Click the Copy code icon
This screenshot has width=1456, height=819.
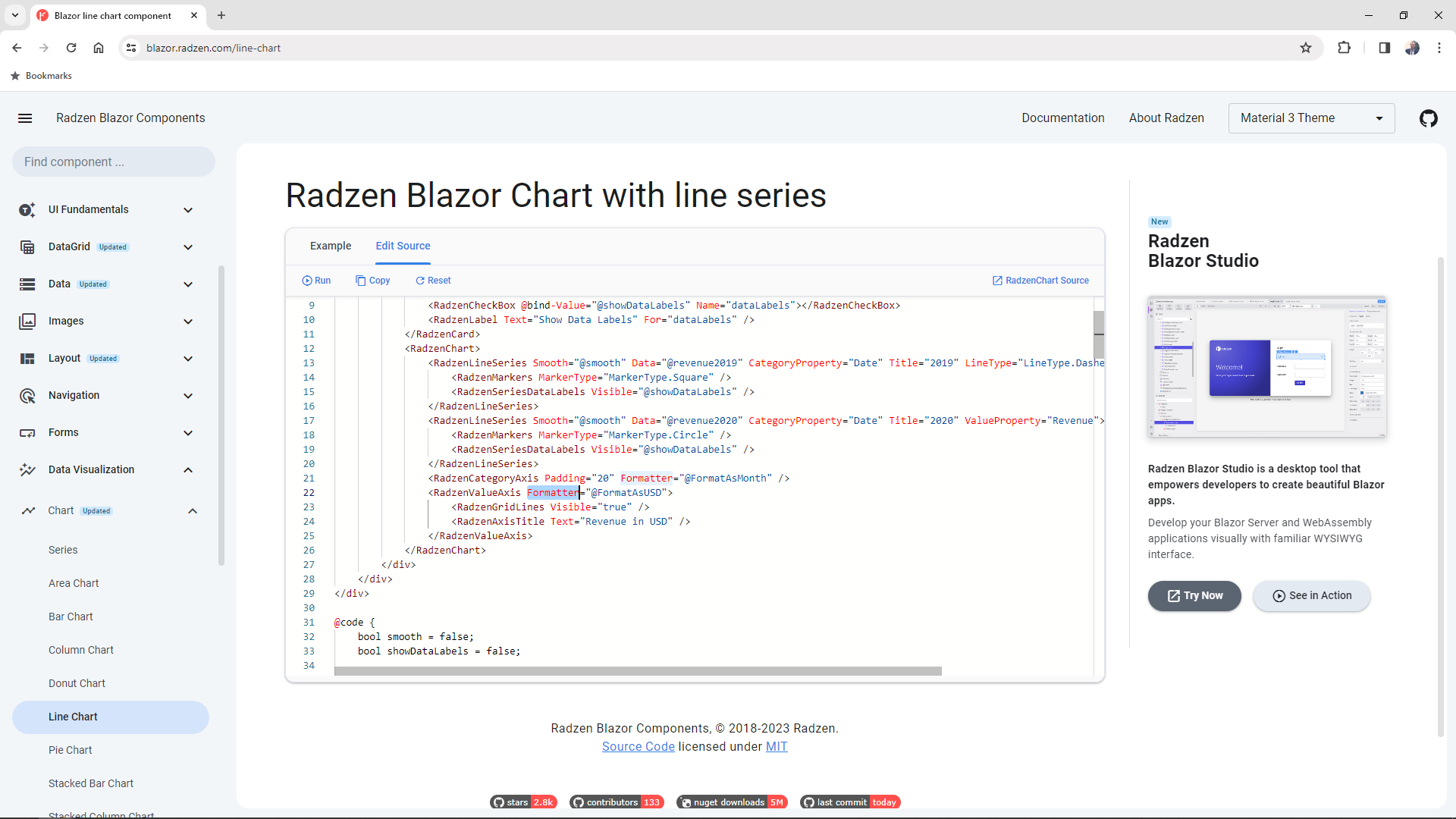[x=362, y=280]
